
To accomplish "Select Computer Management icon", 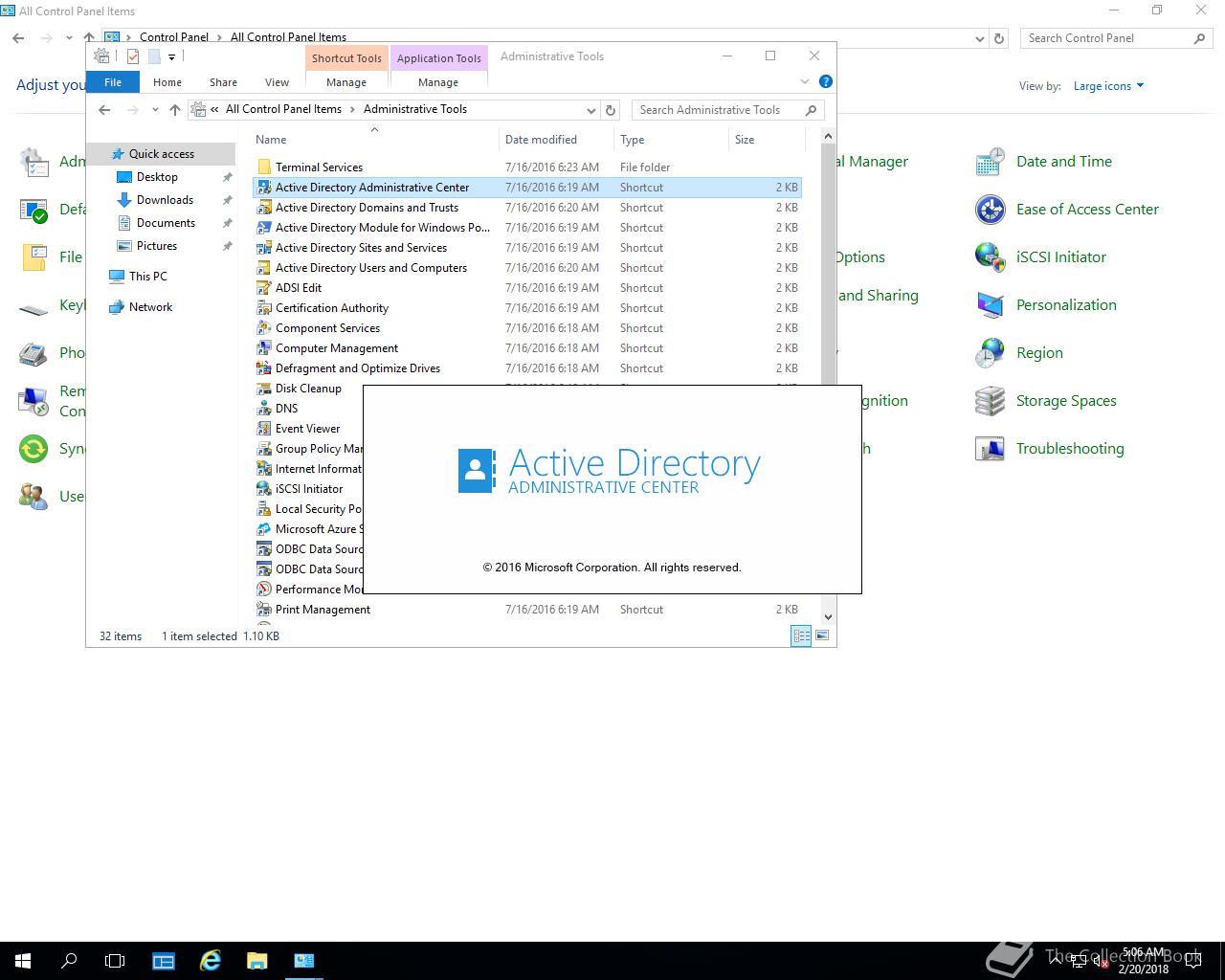I will pos(264,348).
